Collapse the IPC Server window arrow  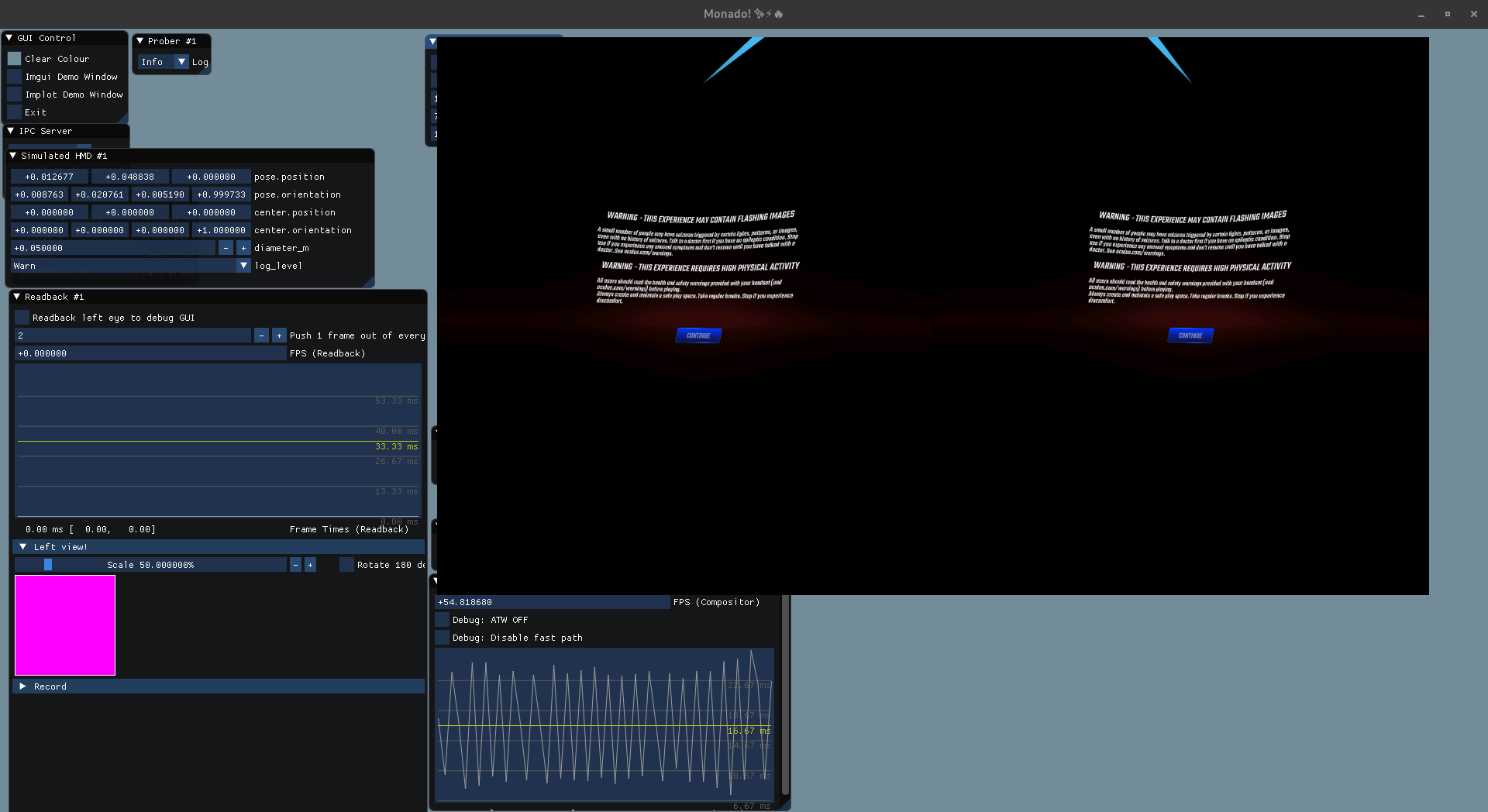click(11, 131)
